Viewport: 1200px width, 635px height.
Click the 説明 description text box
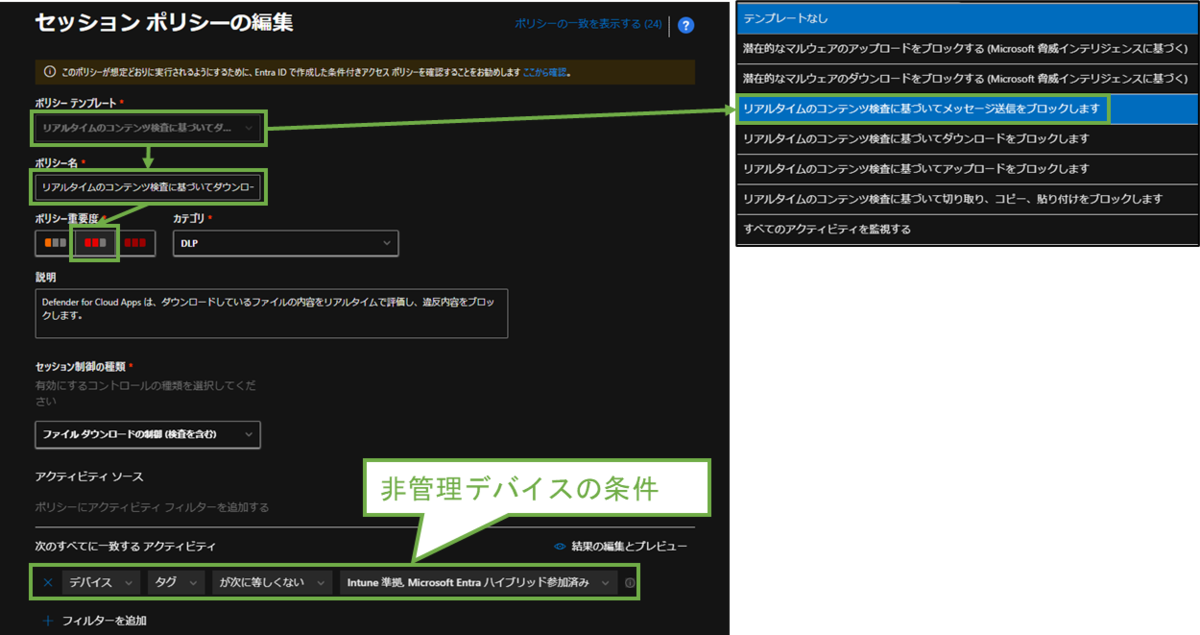271,313
